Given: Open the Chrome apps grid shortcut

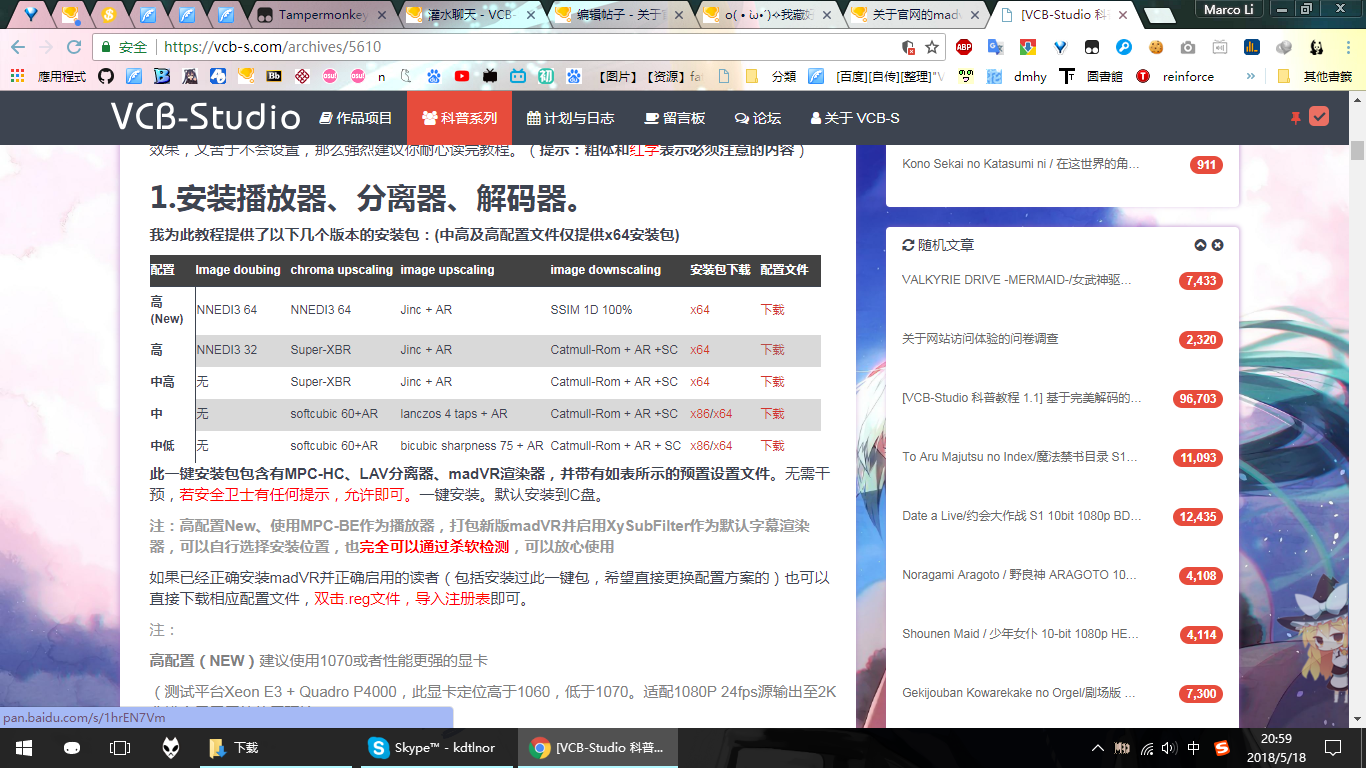Looking at the screenshot, I should click(x=17, y=76).
